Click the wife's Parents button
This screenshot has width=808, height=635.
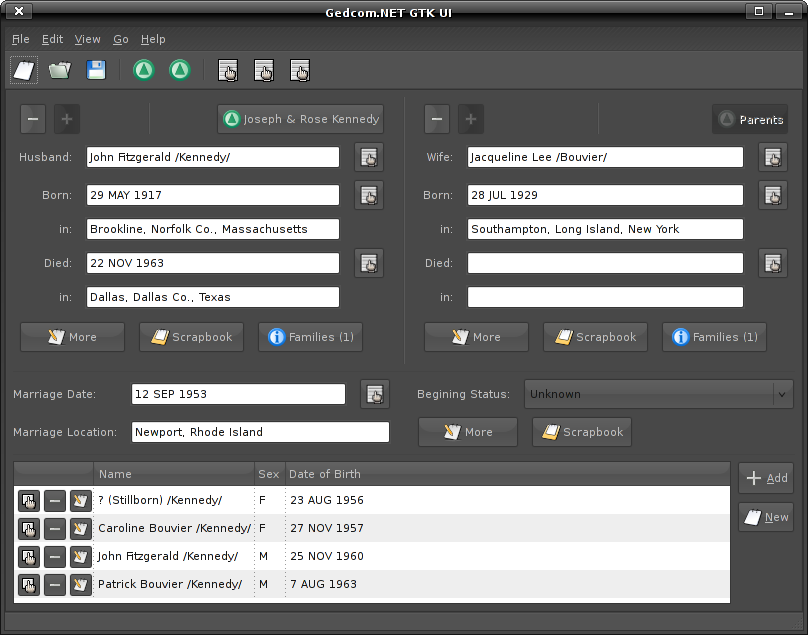point(750,119)
